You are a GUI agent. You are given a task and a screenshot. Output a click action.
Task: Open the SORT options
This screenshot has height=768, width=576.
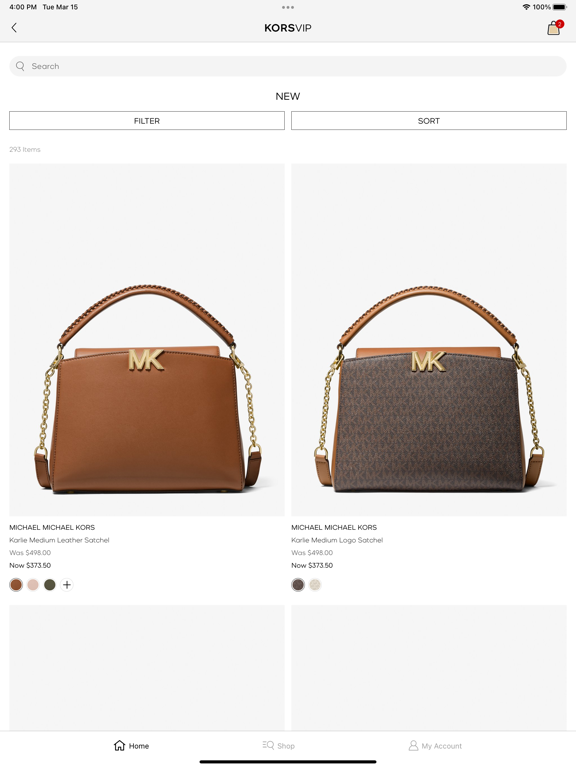tap(429, 120)
